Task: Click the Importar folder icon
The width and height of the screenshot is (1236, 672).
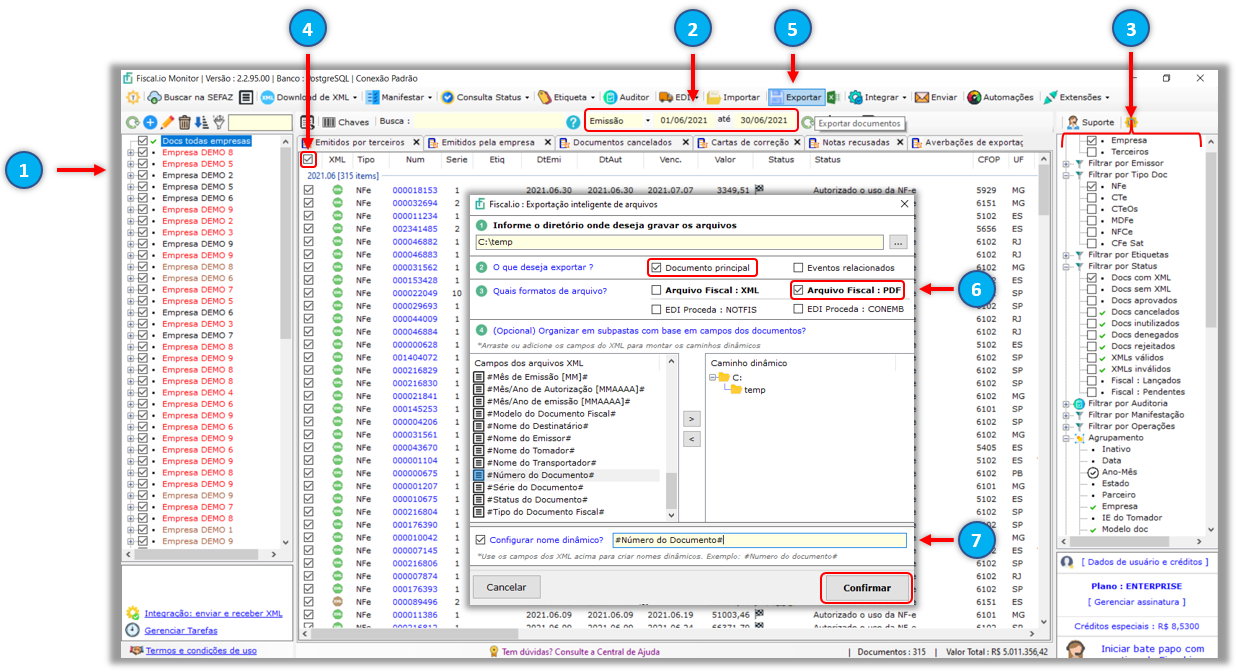Action: point(714,98)
